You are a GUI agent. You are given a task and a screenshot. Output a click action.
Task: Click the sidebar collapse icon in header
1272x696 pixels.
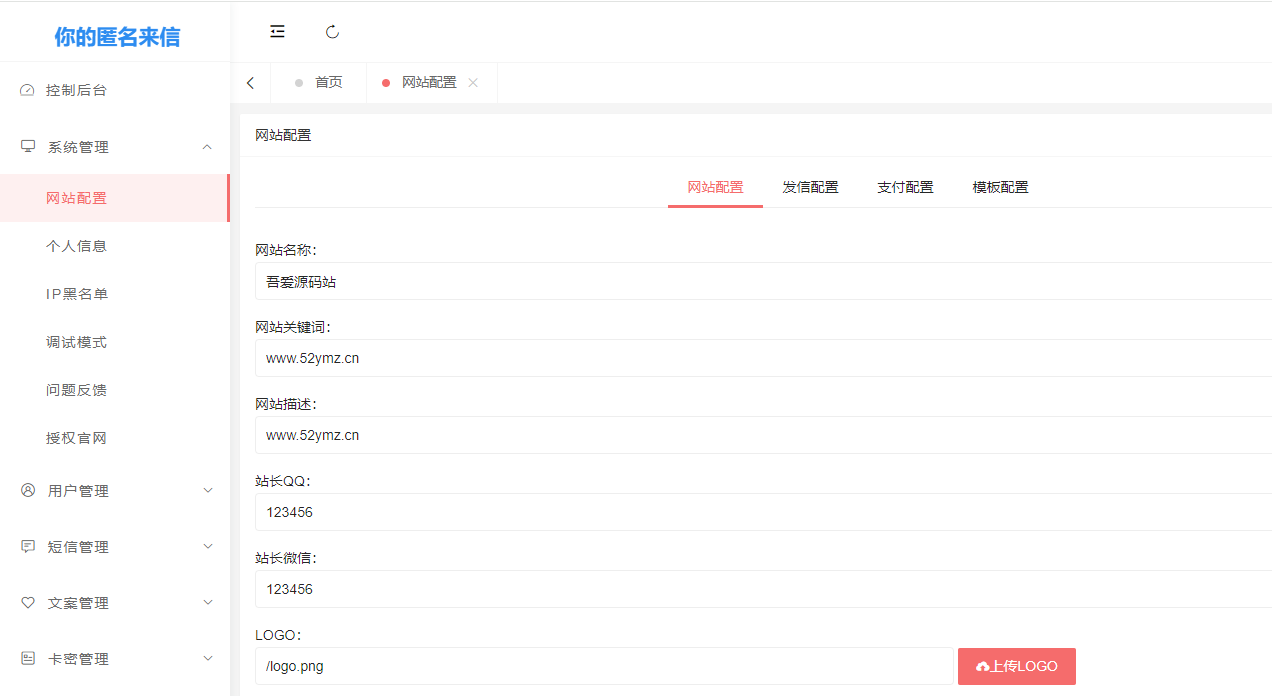point(277,32)
